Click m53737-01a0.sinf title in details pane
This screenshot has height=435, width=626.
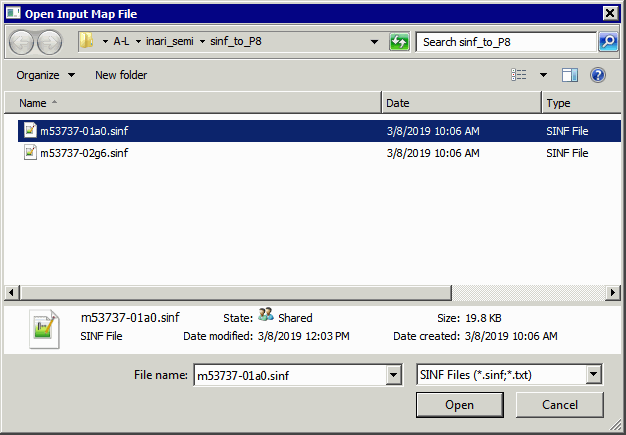(130, 318)
